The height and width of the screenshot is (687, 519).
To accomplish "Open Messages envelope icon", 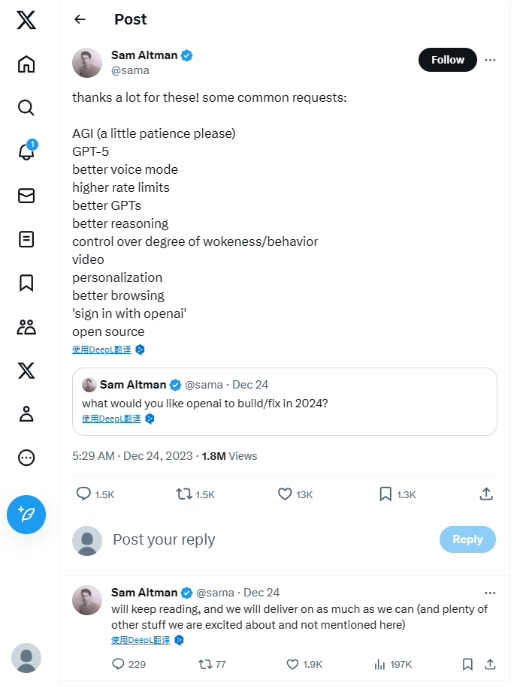I will (x=26, y=195).
